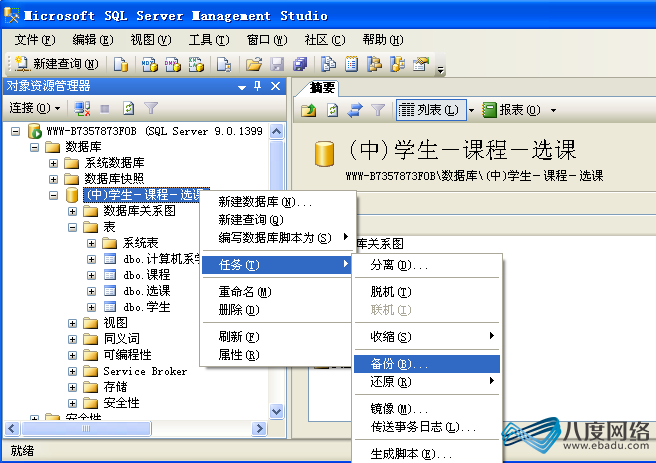Screen dimensions: 656x463
Task: Choose 新建查询(Q) from context menu
Action: [x=277, y=220]
